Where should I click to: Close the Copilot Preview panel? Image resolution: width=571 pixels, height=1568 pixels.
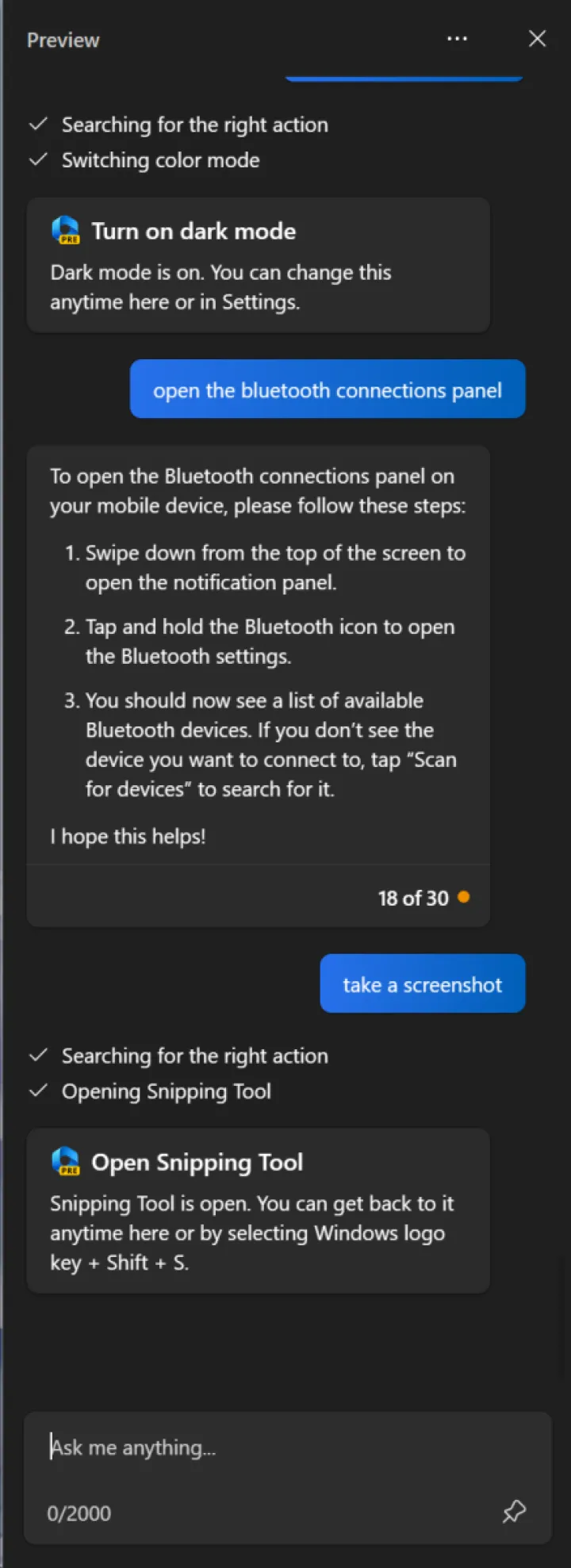point(537,39)
